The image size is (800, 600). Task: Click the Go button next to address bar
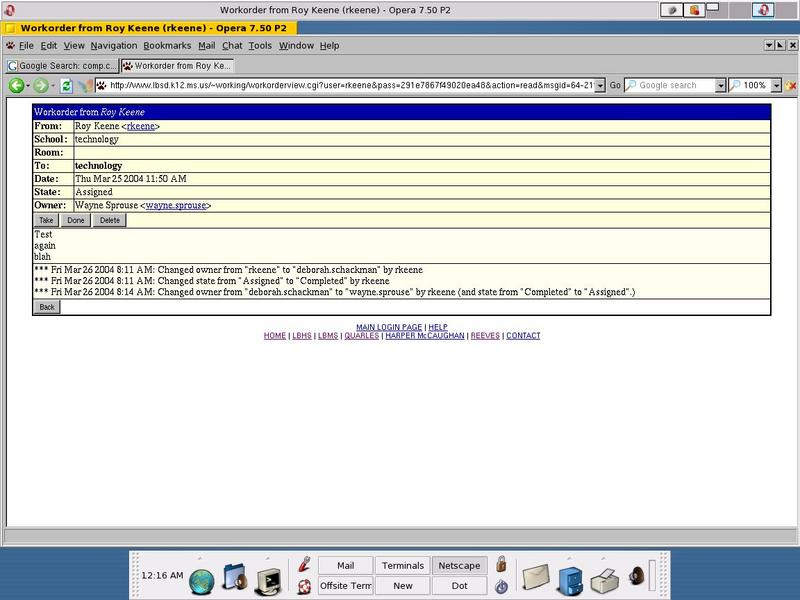coord(615,85)
